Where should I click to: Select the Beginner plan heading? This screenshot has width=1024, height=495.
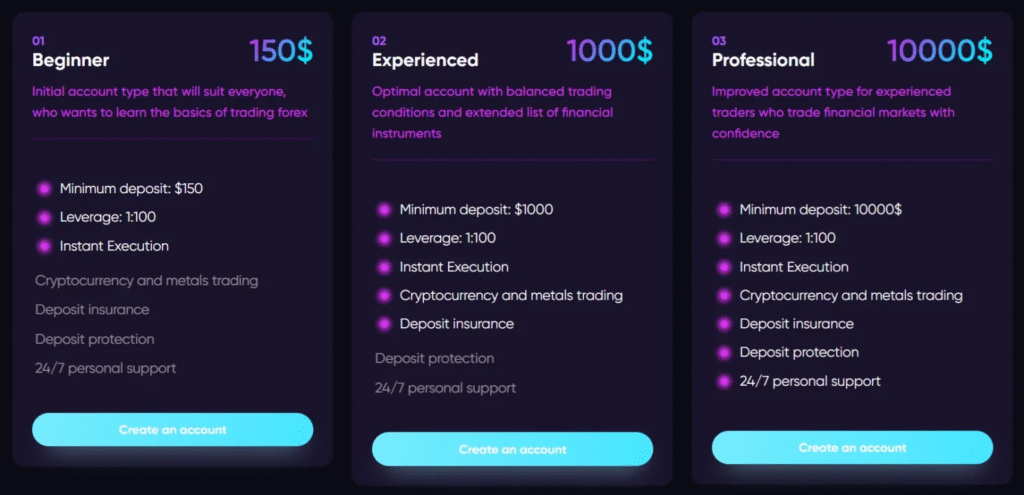71,60
